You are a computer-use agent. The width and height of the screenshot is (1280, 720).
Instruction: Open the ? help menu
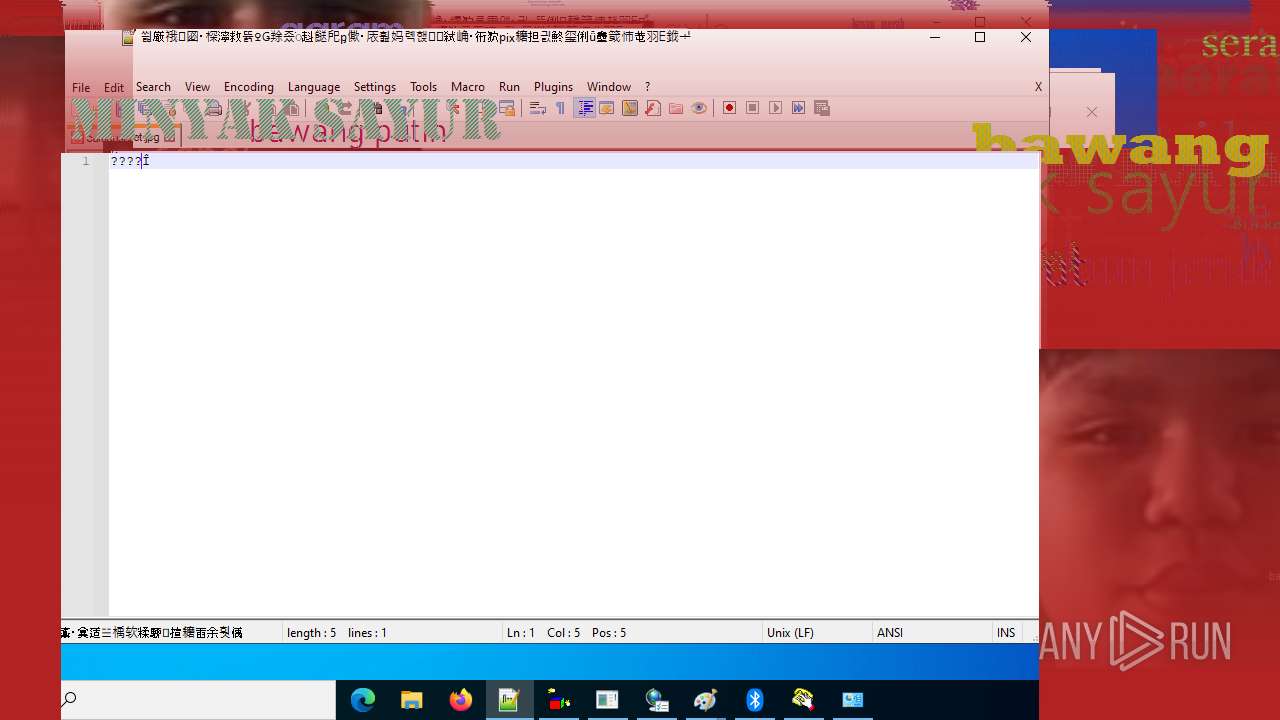coord(647,87)
